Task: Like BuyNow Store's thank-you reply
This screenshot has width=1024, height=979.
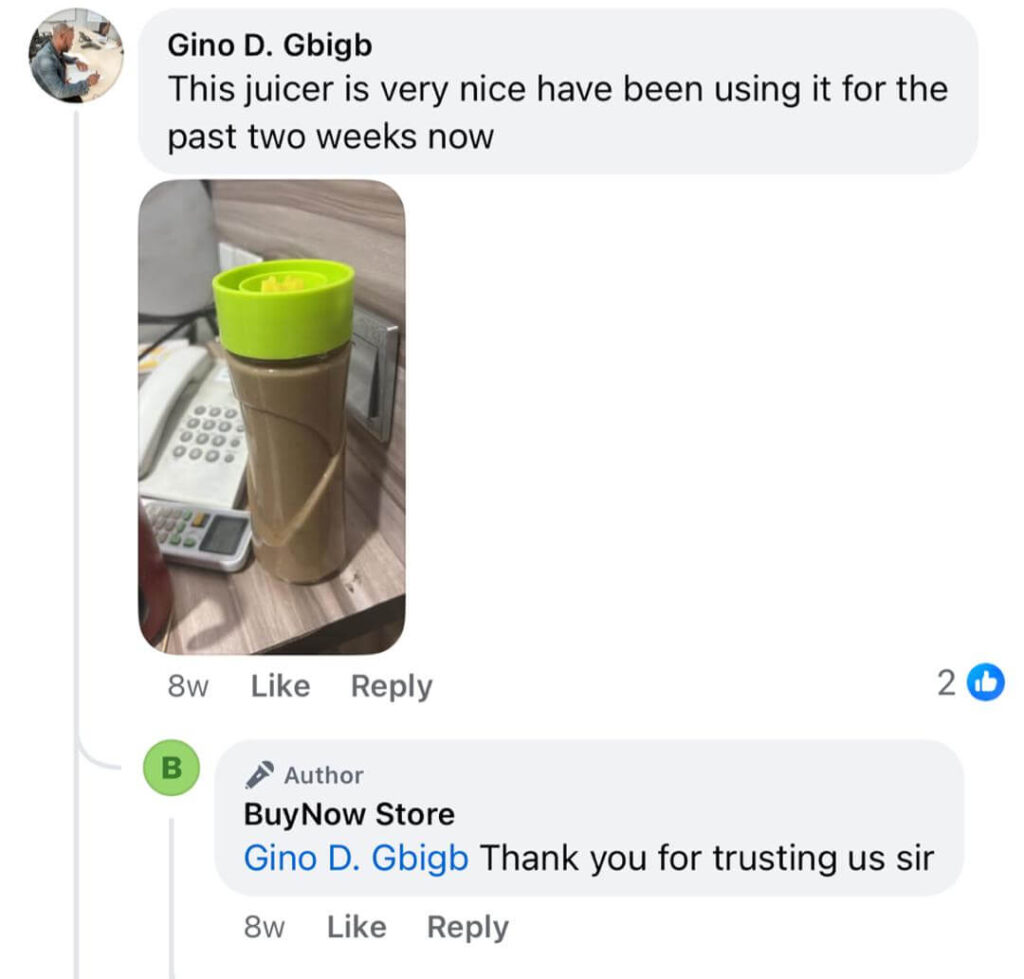Action: (357, 927)
